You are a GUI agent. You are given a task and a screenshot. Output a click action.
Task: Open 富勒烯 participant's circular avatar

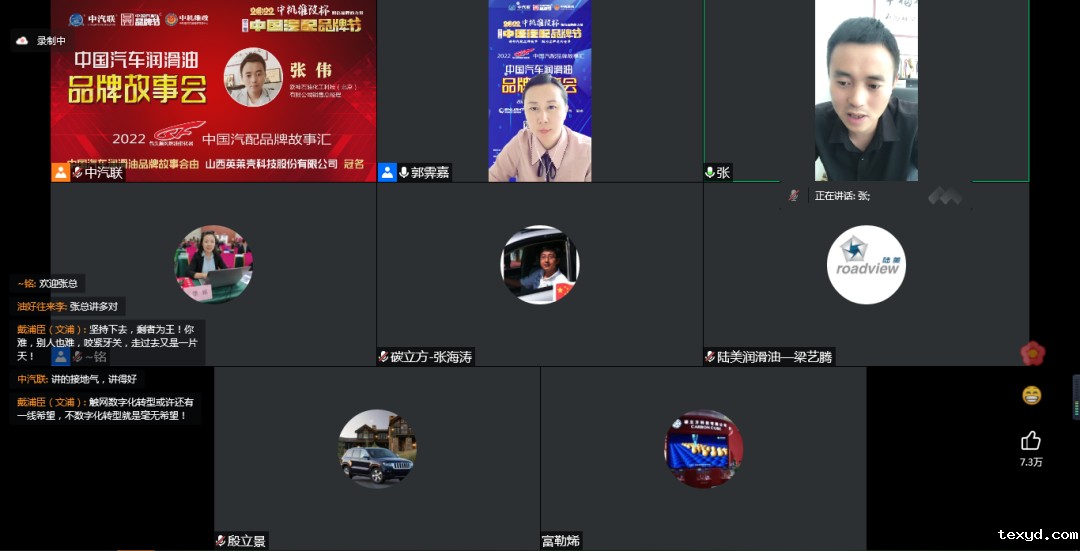pos(703,449)
